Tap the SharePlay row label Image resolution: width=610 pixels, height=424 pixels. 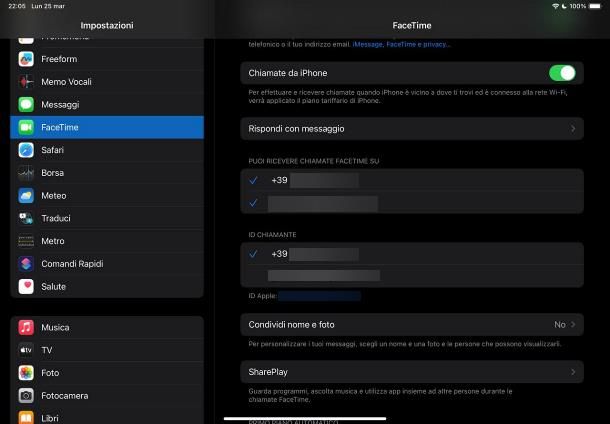click(268, 372)
